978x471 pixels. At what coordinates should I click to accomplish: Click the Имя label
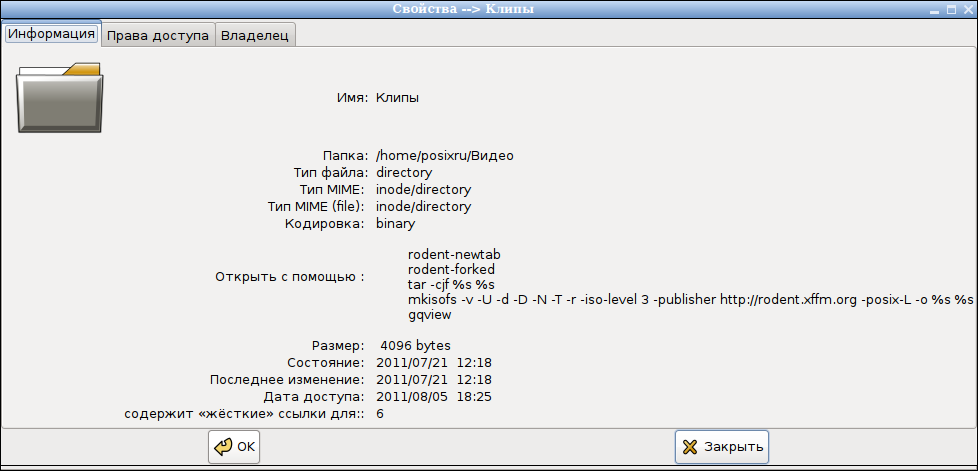click(x=352, y=98)
